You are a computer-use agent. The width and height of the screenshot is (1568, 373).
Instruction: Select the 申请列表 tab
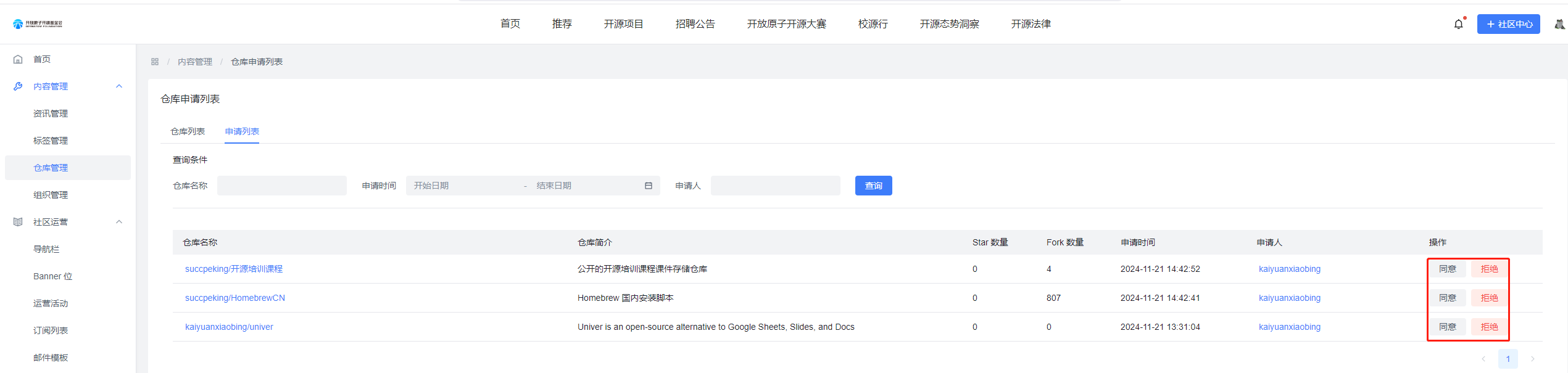(x=242, y=131)
